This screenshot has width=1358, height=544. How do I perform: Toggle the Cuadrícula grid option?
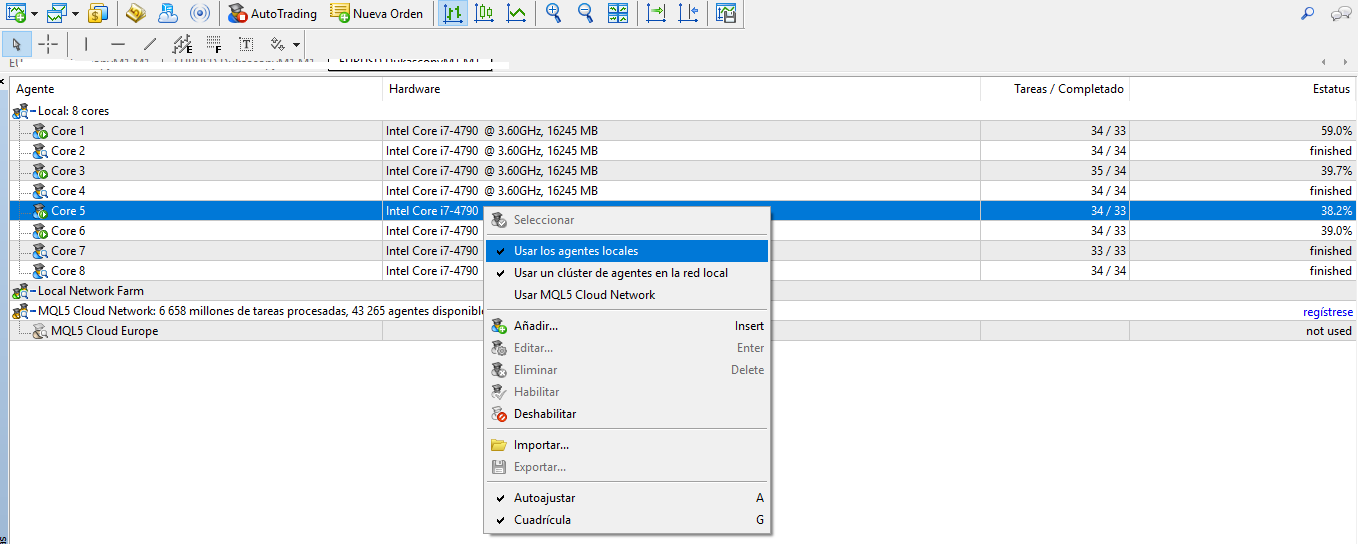pyautogui.click(x=542, y=520)
